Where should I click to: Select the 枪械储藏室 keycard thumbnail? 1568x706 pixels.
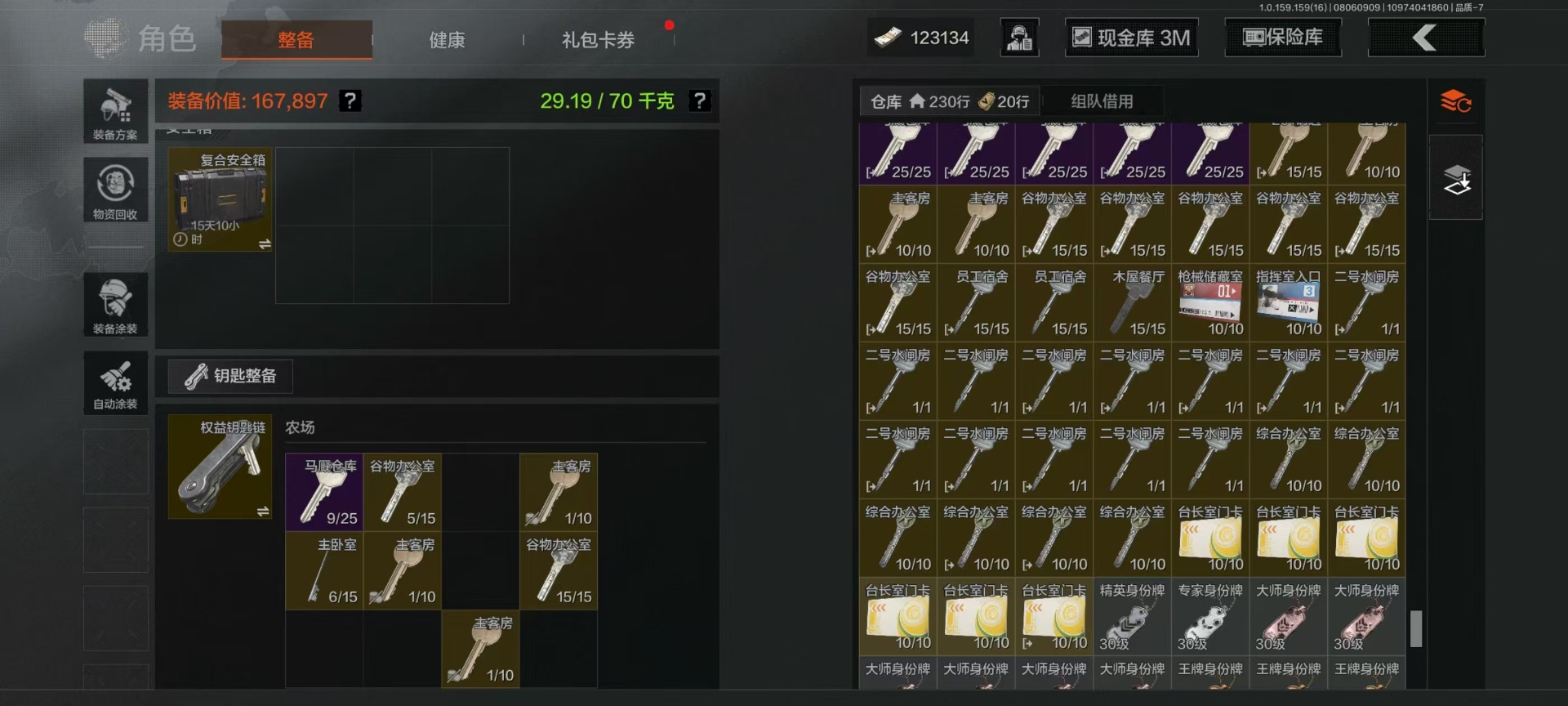[x=1210, y=302]
